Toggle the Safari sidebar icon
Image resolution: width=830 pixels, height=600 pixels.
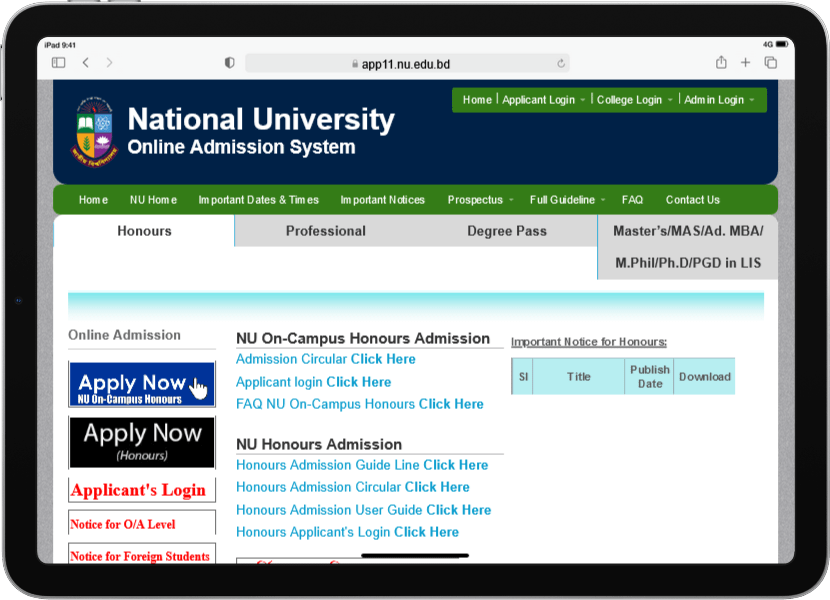(x=58, y=62)
